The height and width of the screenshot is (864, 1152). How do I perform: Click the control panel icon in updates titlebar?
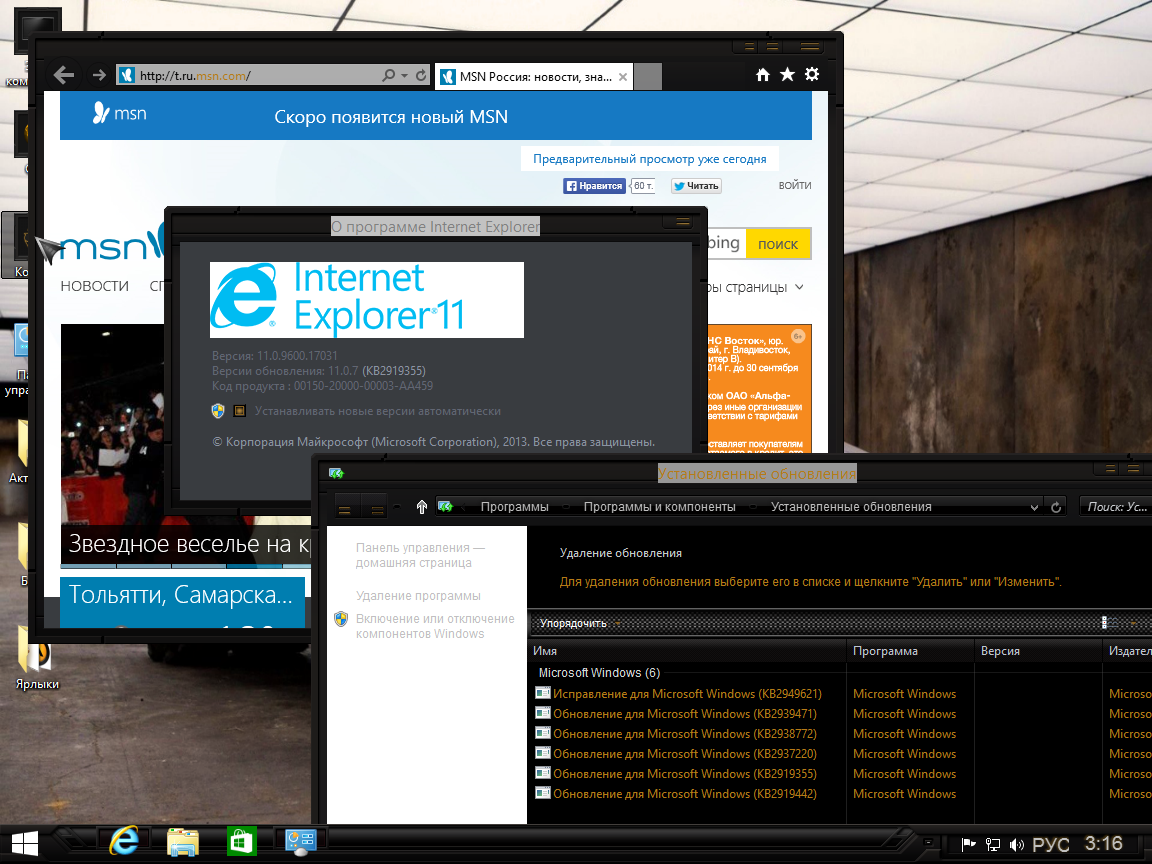336,473
